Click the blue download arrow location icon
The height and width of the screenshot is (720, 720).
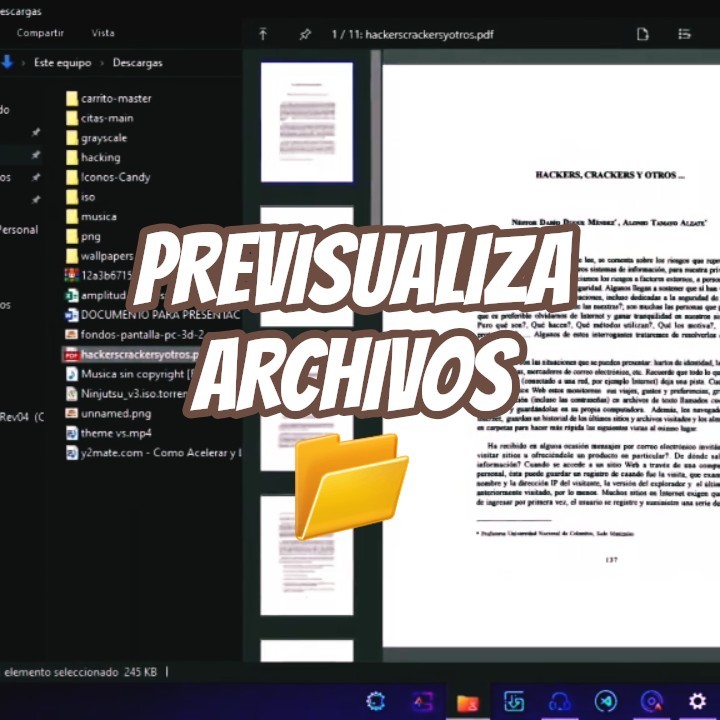pos(7,62)
